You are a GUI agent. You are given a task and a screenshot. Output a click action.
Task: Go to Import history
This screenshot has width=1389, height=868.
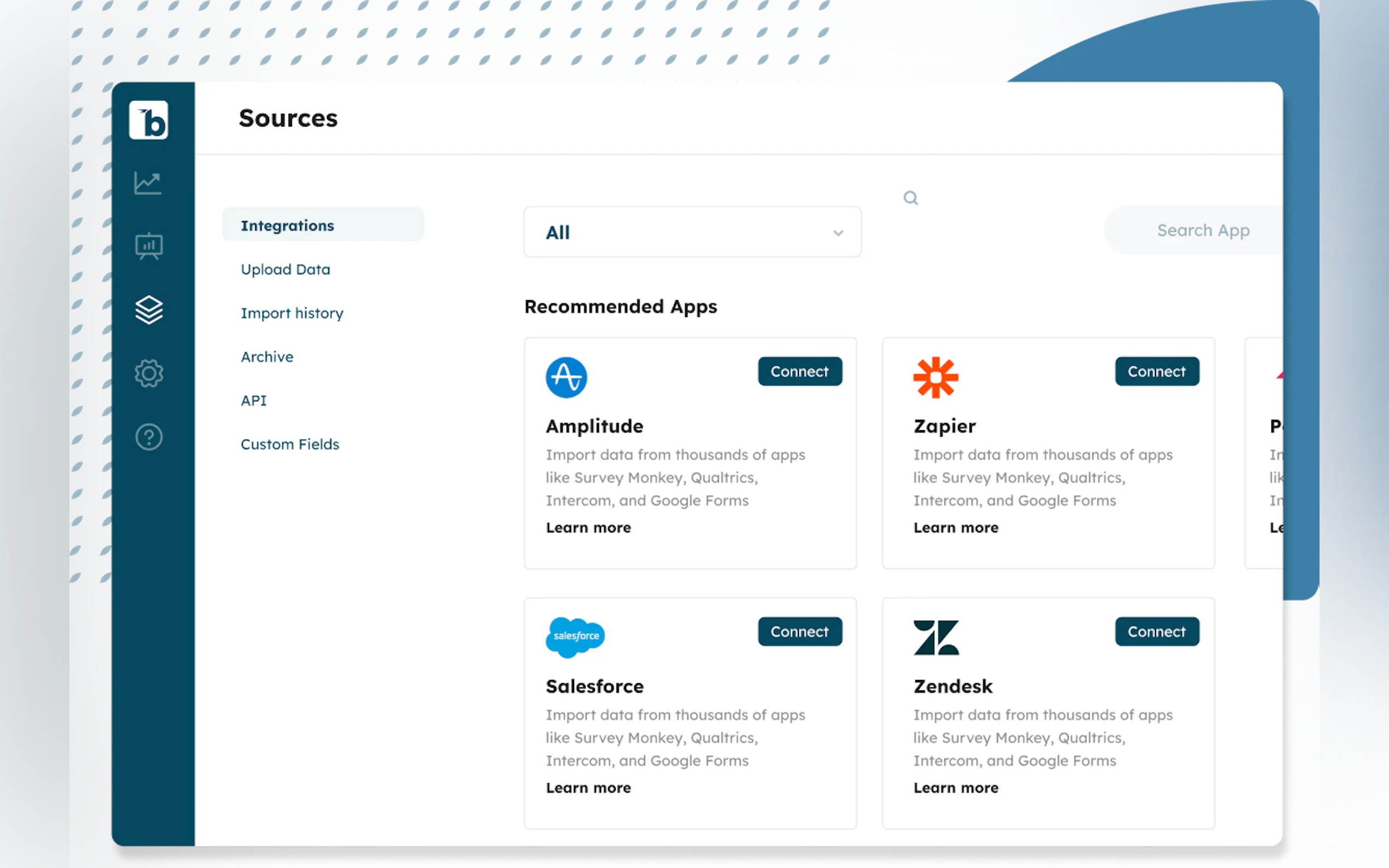(x=291, y=313)
